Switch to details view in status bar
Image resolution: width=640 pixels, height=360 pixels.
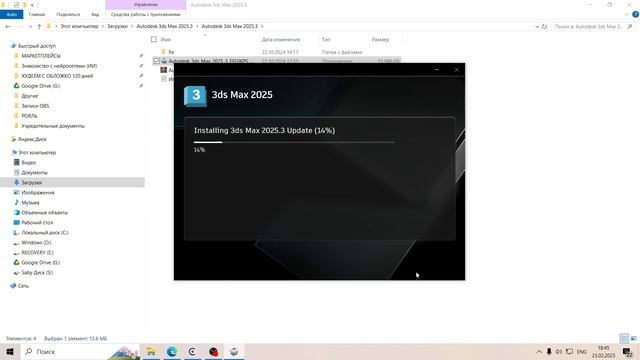pyautogui.click(x=624, y=338)
